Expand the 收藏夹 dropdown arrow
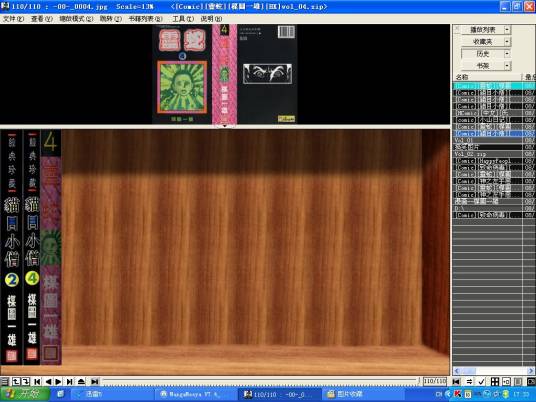Screen dimensions: 536x402 (507, 42)
